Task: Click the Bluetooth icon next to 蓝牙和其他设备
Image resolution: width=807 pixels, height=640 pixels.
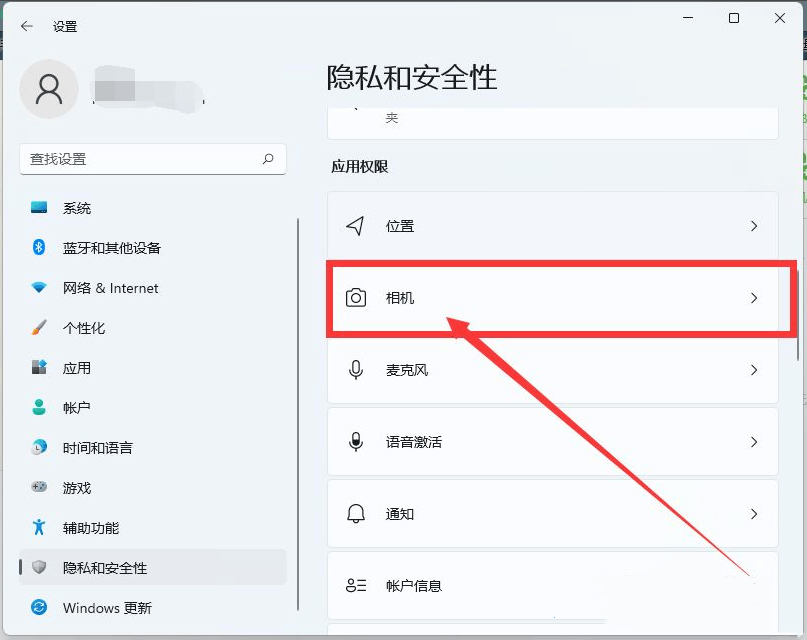Action: point(38,248)
